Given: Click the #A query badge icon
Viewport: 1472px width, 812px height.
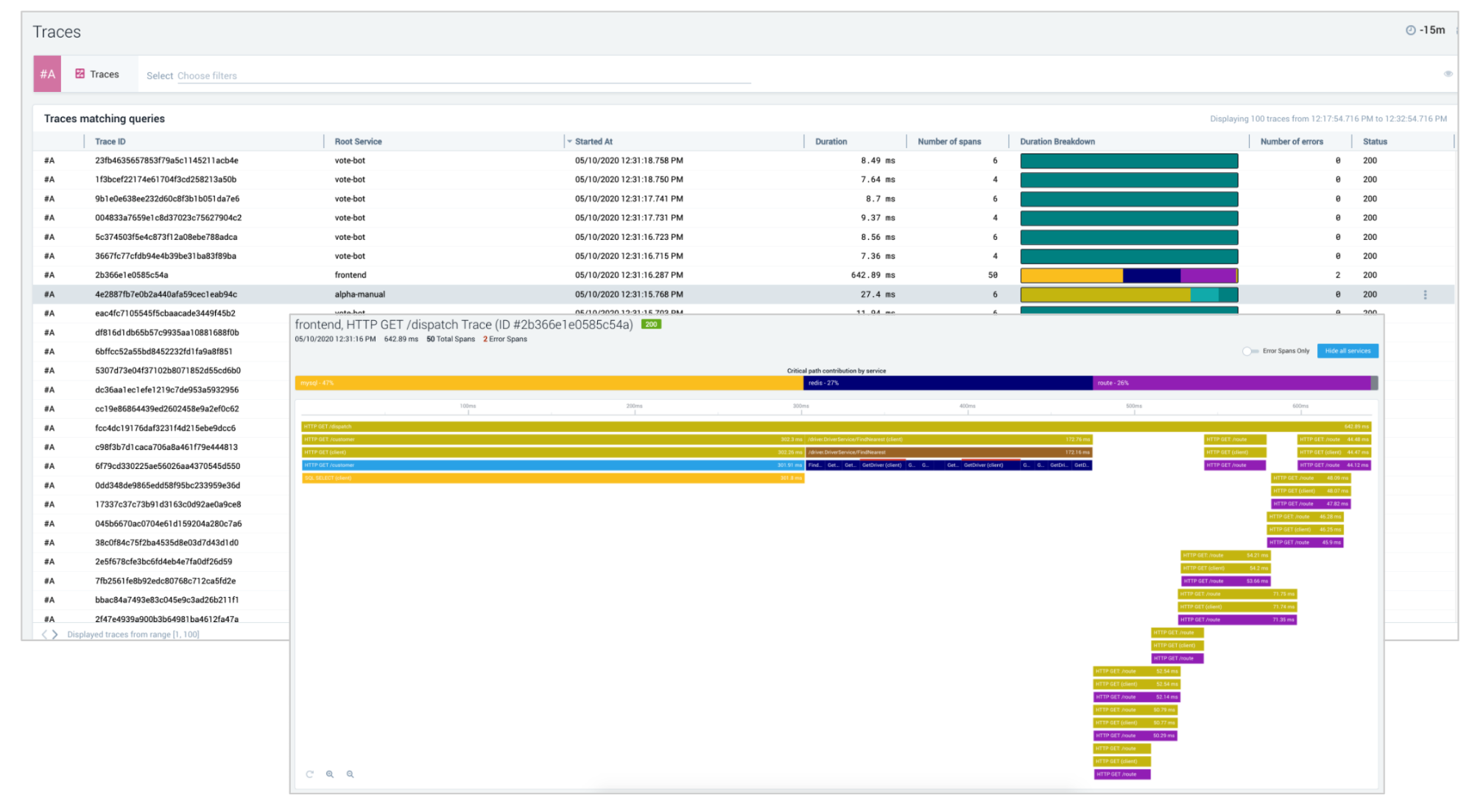Looking at the screenshot, I should [47, 74].
